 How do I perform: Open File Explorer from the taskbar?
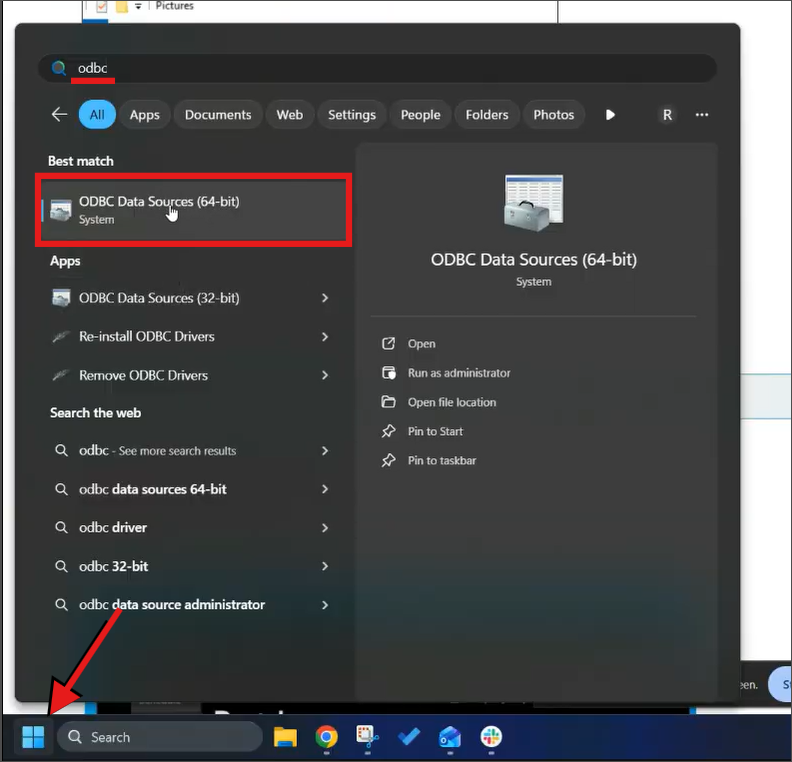point(286,737)
